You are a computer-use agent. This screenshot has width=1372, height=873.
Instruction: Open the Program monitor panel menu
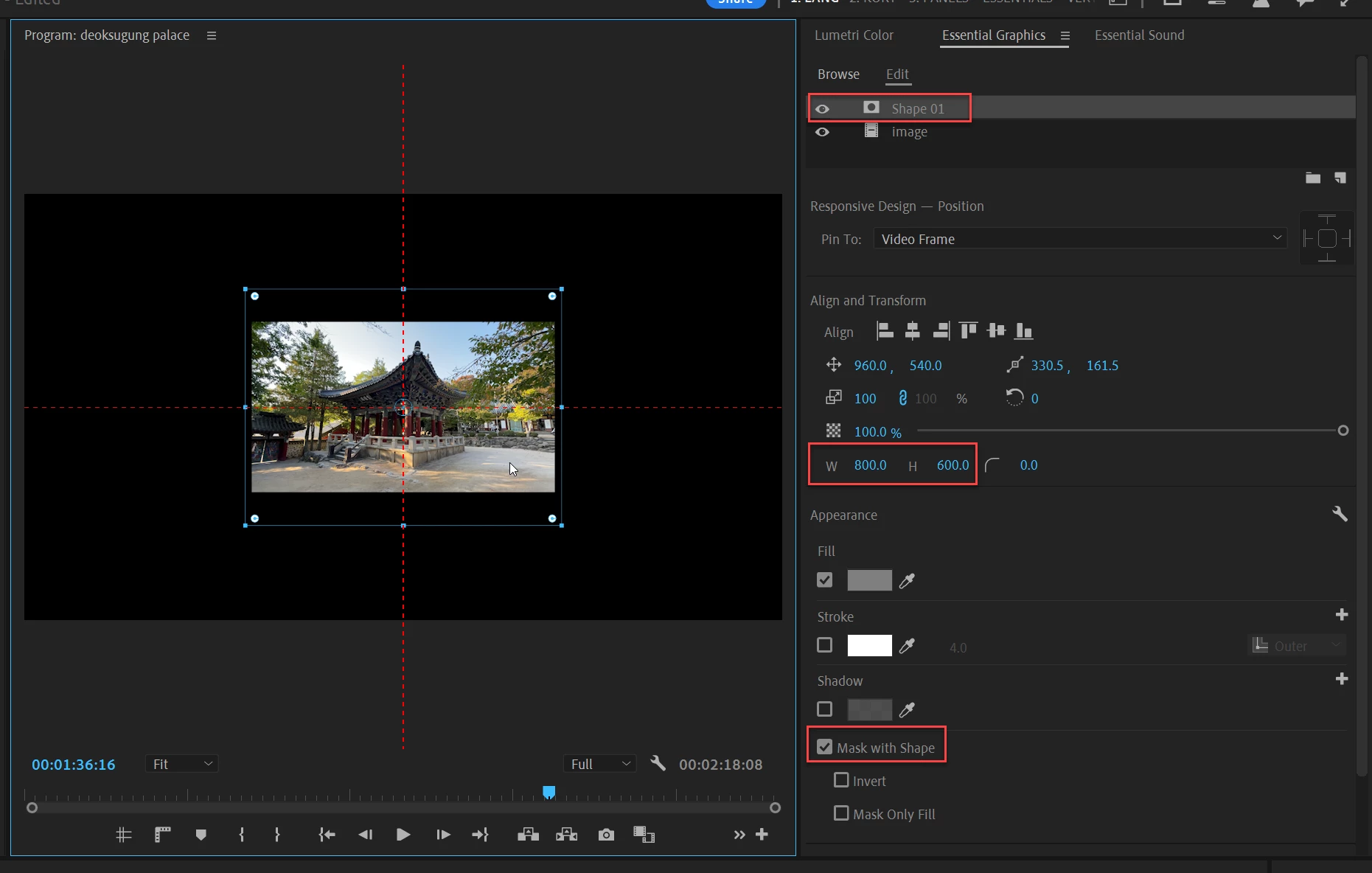tap(212, 35)
